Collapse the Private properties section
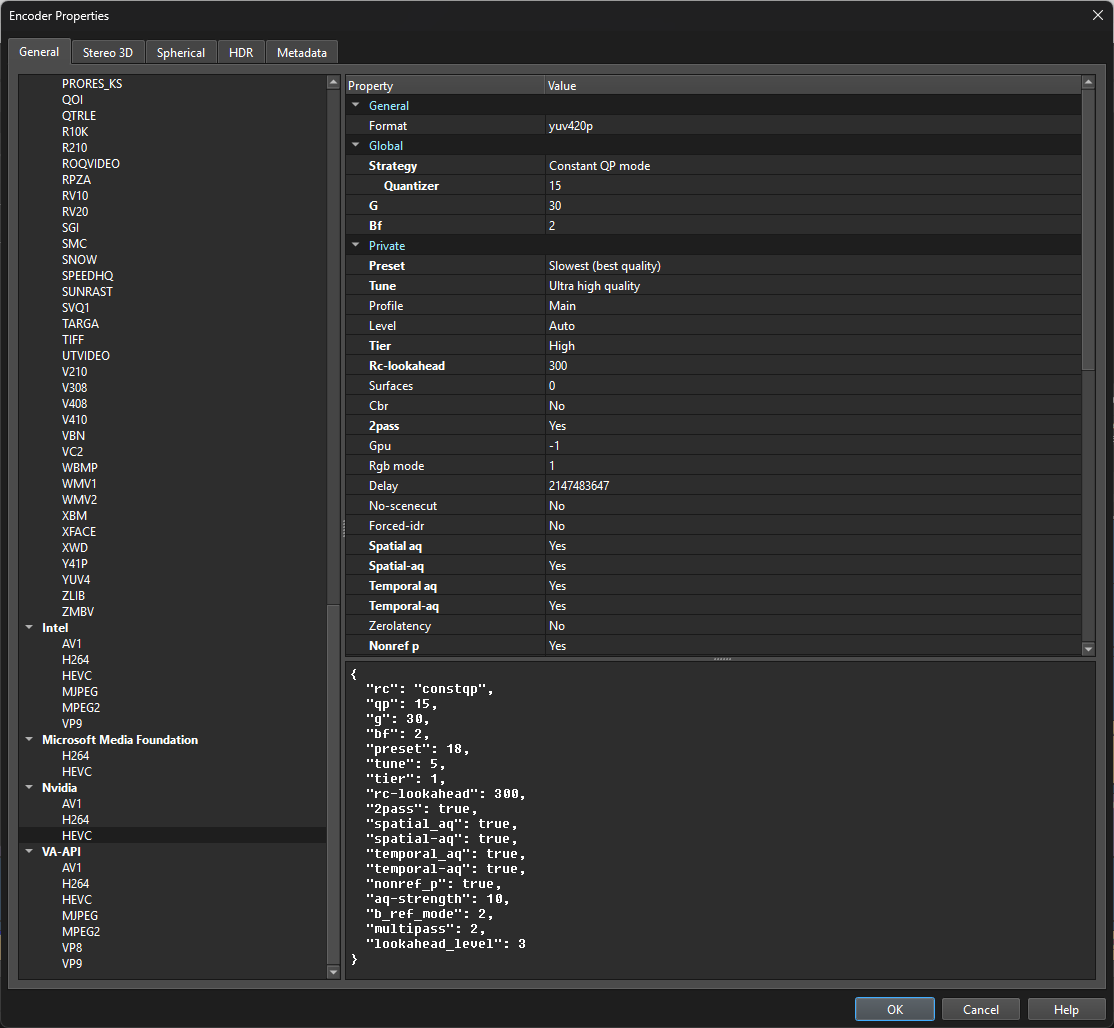Screen dimensions: 1114x1028 [355, 246]
